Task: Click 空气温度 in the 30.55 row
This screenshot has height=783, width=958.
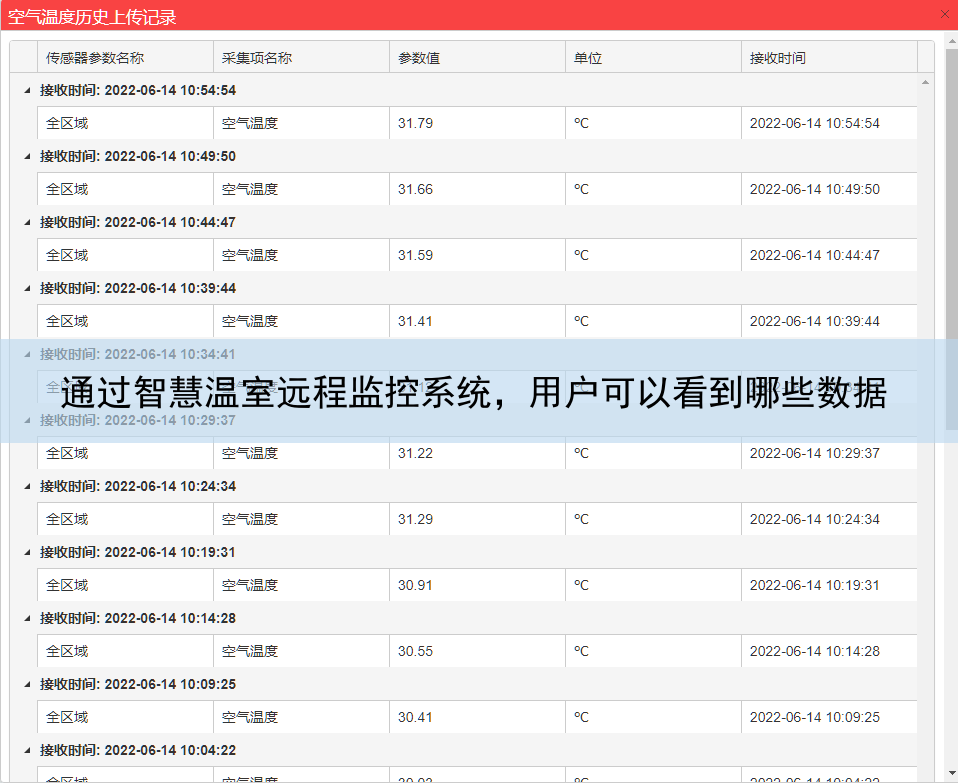Action: 250,651
